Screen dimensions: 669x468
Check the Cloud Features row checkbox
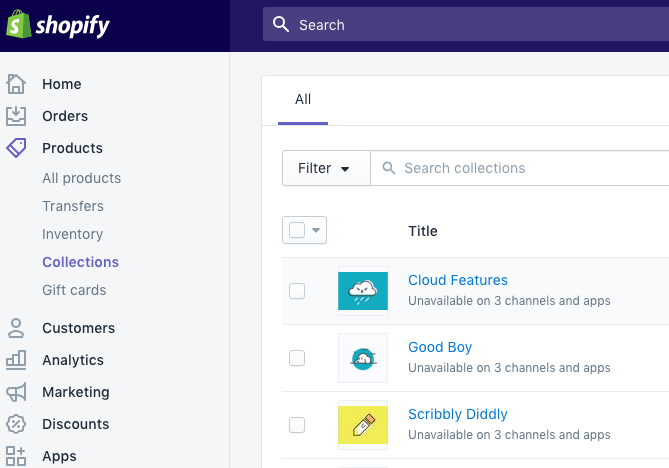point(297,291)
